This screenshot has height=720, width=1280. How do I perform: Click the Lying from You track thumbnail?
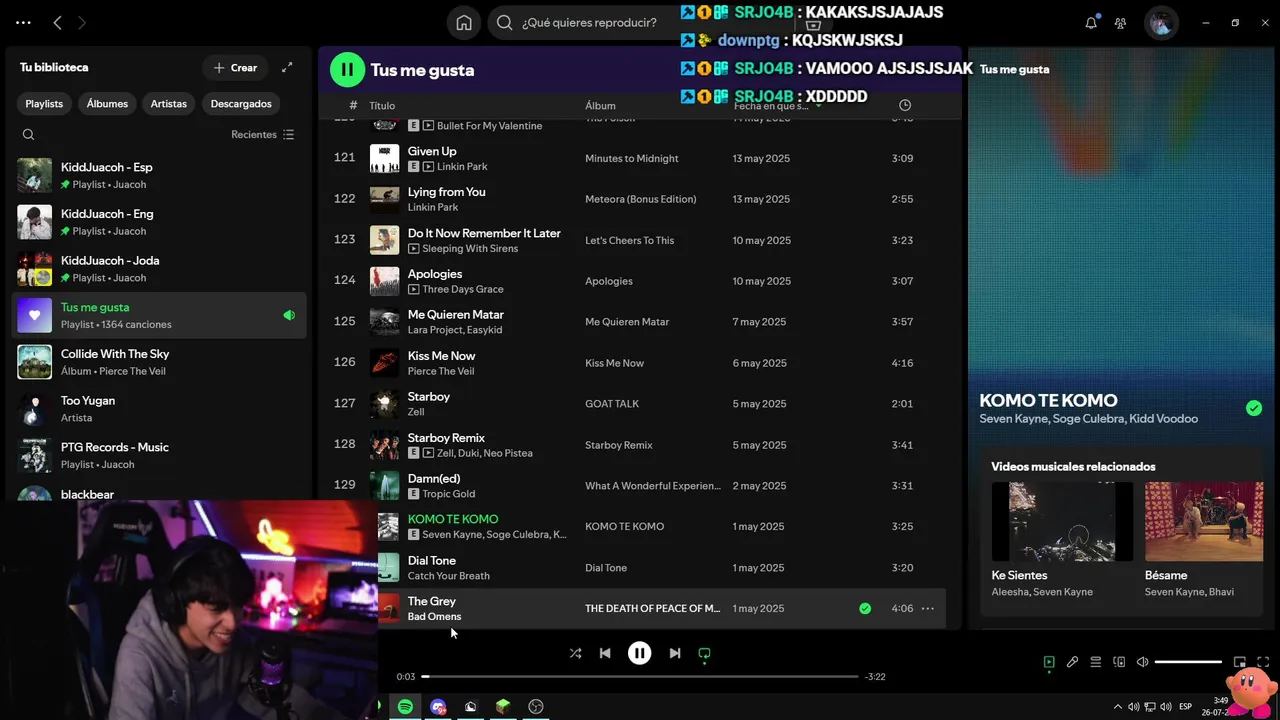[384, 199]
